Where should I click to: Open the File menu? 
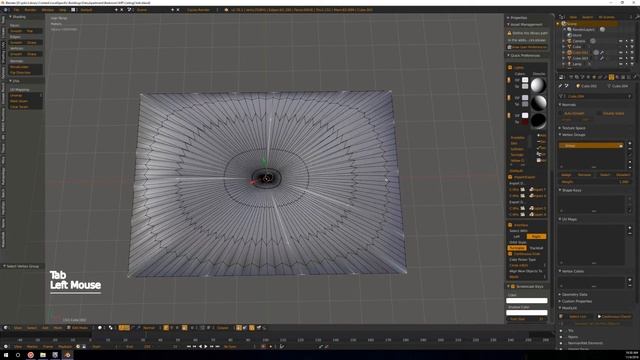(17, 9)
